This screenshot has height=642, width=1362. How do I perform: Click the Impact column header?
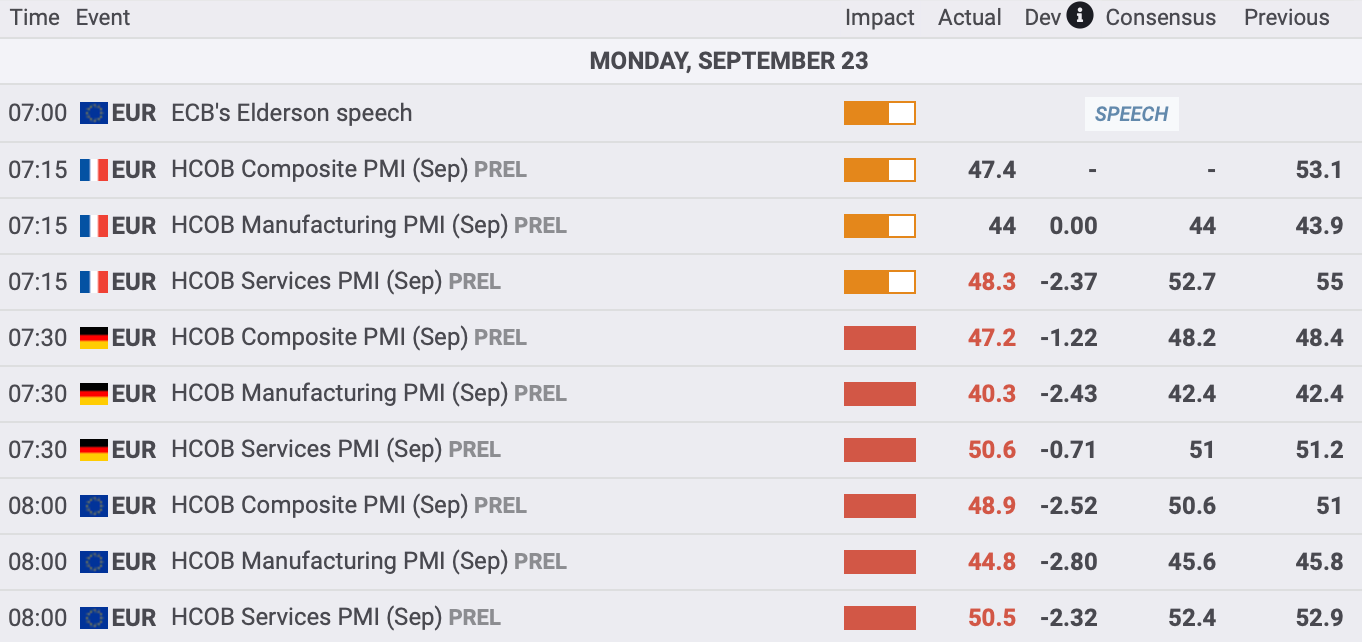coord(880,17)
